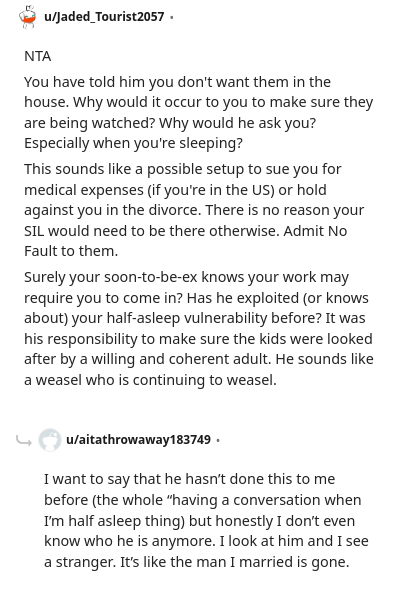Click the paragraph starting "Surely your soon-to-be-ex"
Viewport: 400px width, 597px height.
(x=199, y=328)
